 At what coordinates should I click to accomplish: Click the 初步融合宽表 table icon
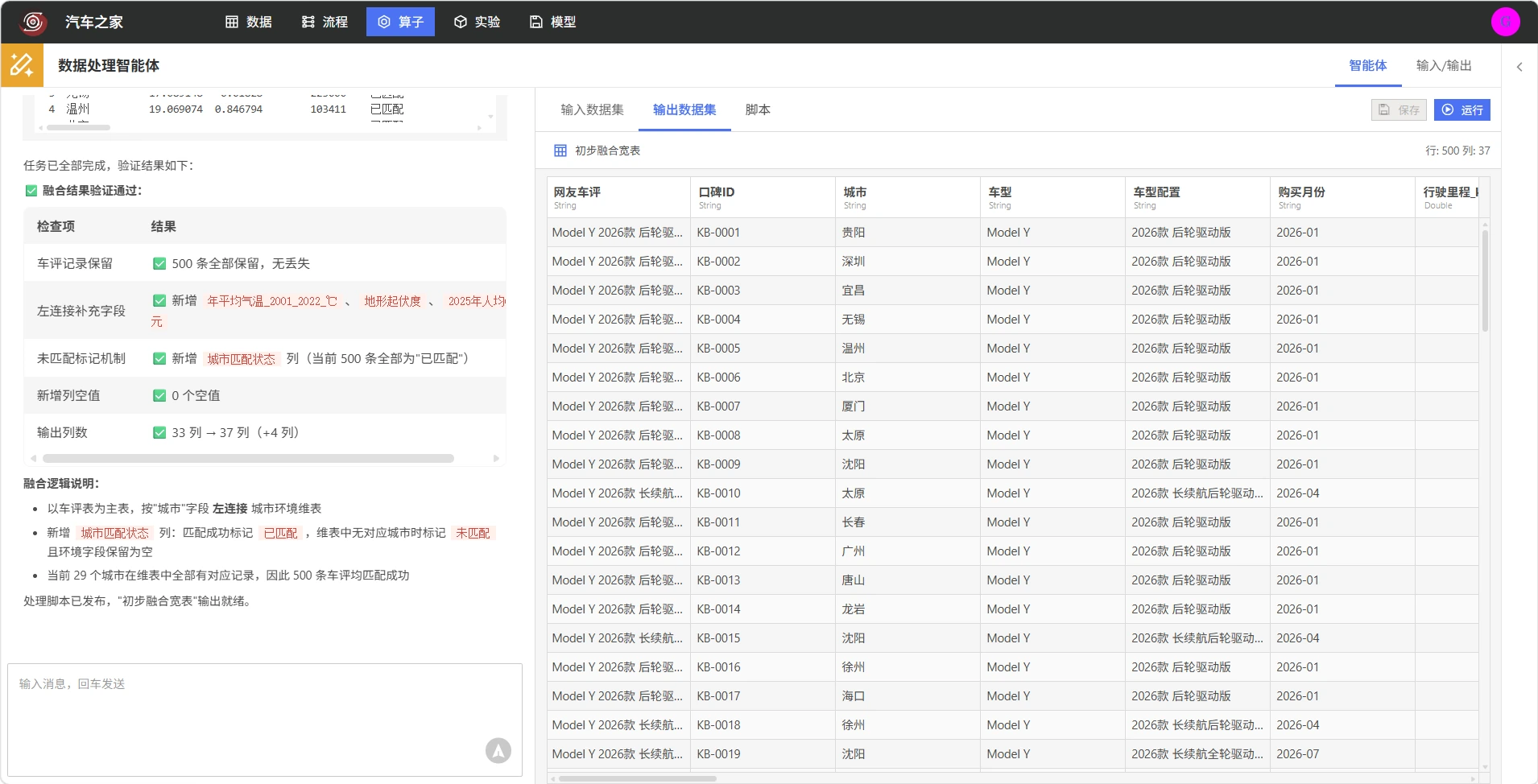(x=560, y=151)
